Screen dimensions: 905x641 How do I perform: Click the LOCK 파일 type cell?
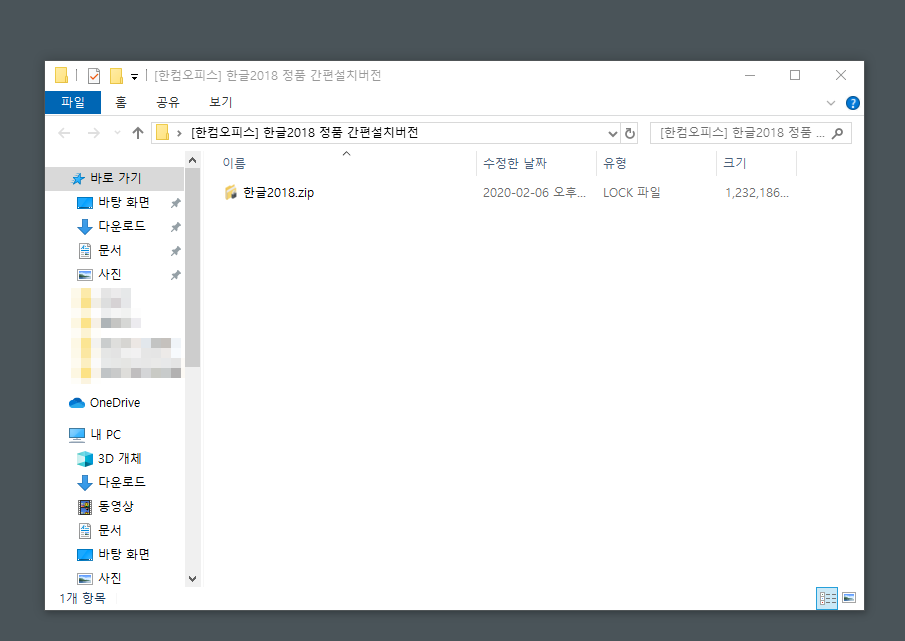click(x=631, y=193)
